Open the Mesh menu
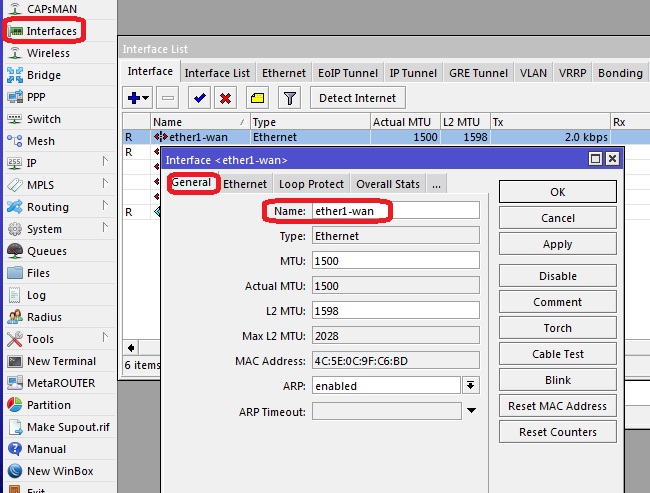The image size is (650, 493). pyautogui.click(x=41, y=141)
